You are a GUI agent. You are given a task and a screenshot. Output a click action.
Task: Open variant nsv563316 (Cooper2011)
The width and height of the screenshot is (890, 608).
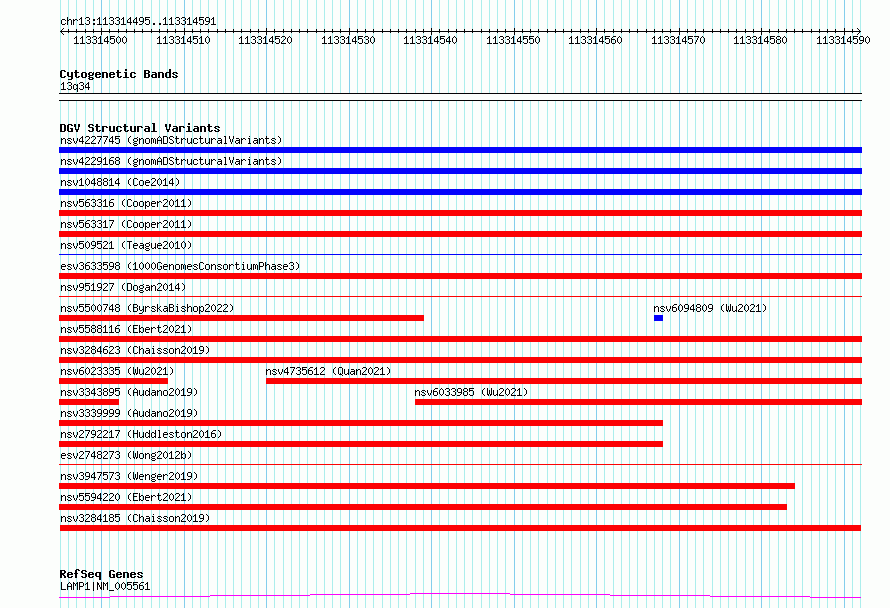(126, 203)
